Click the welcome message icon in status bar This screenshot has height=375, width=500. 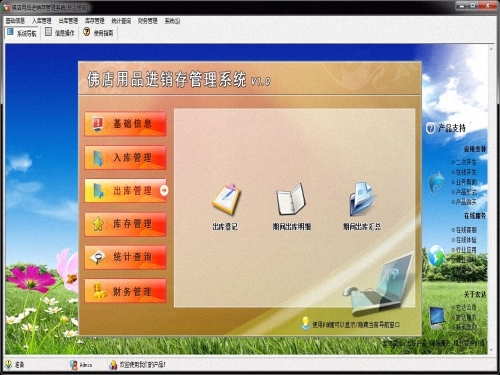pyautogui.click(x=113, y=365)
